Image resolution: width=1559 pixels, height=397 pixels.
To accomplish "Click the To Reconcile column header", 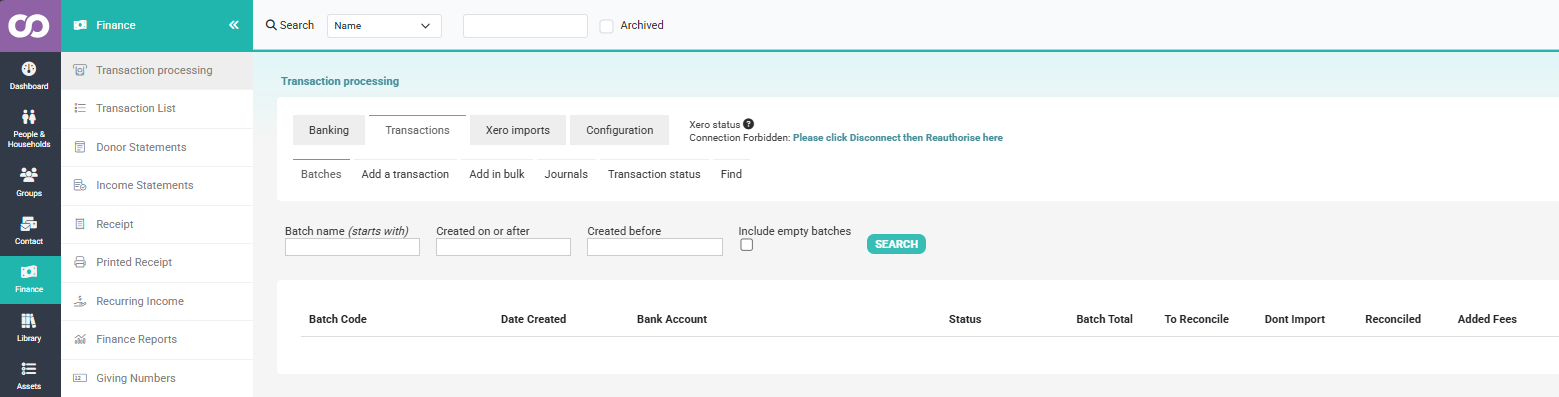I will (x=1196, y=320).
